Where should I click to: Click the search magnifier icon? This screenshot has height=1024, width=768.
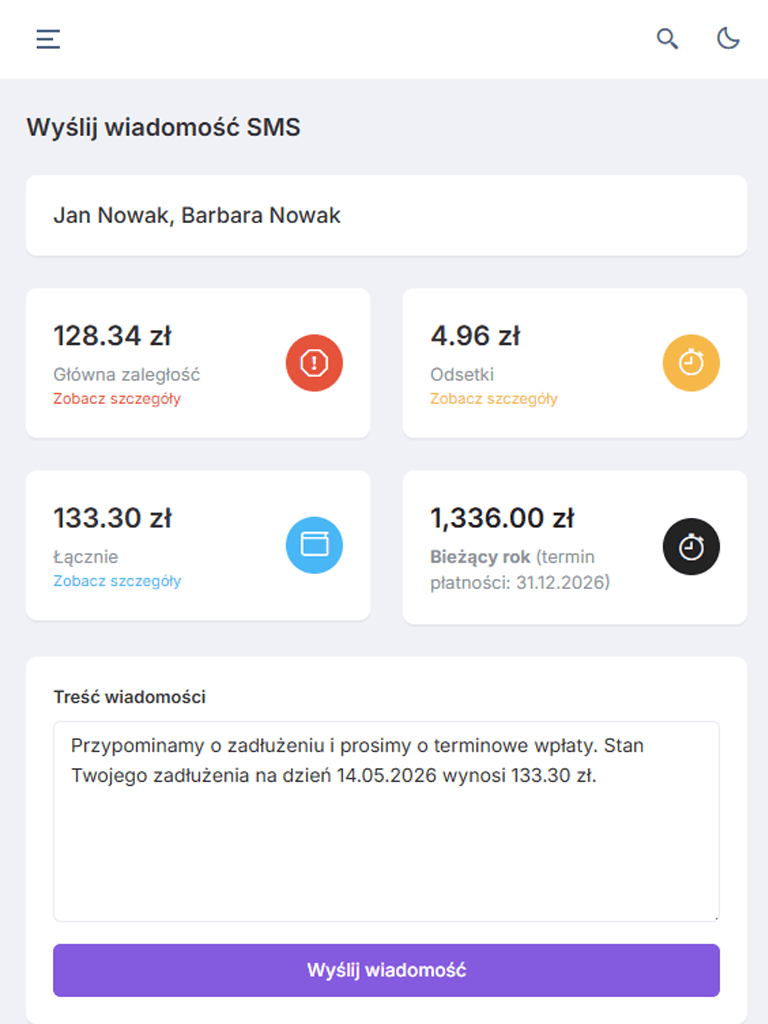pyautogui.click(x=667, y=39)
